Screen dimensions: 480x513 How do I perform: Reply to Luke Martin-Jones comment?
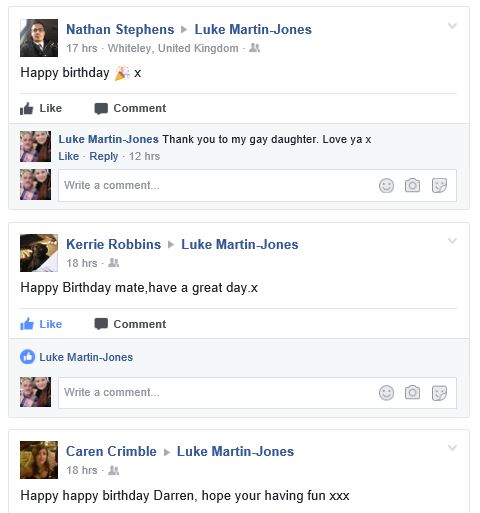point(104,156)
